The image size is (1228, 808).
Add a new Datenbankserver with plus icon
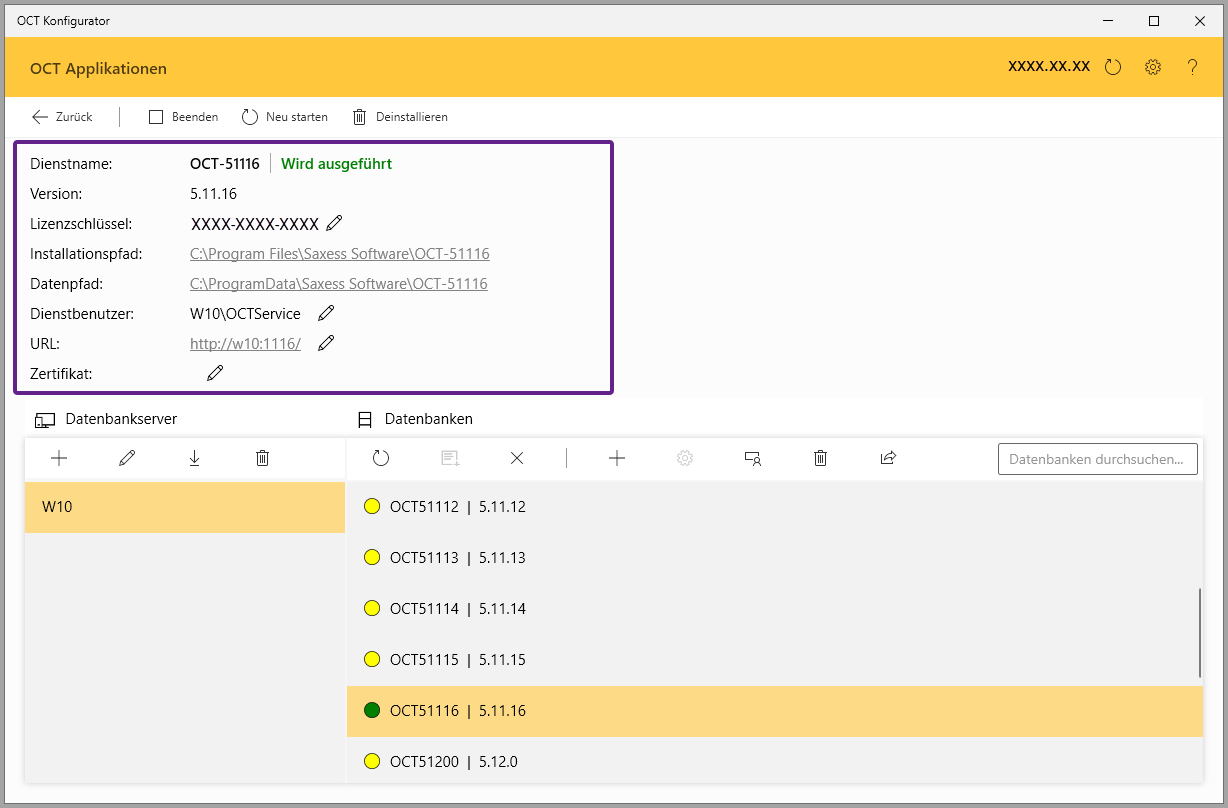(59, 458)
